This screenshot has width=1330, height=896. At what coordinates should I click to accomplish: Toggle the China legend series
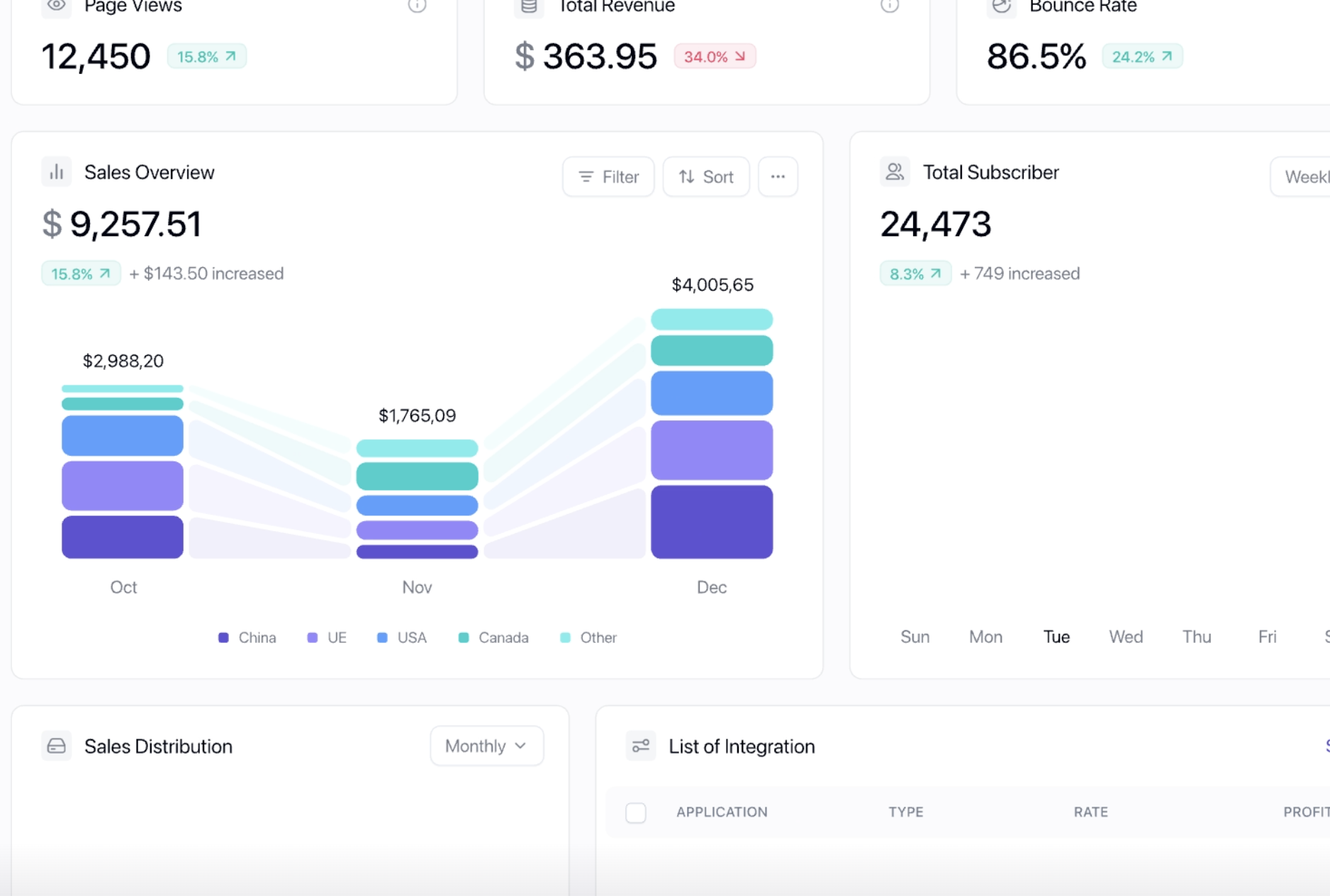click(247, 637)
